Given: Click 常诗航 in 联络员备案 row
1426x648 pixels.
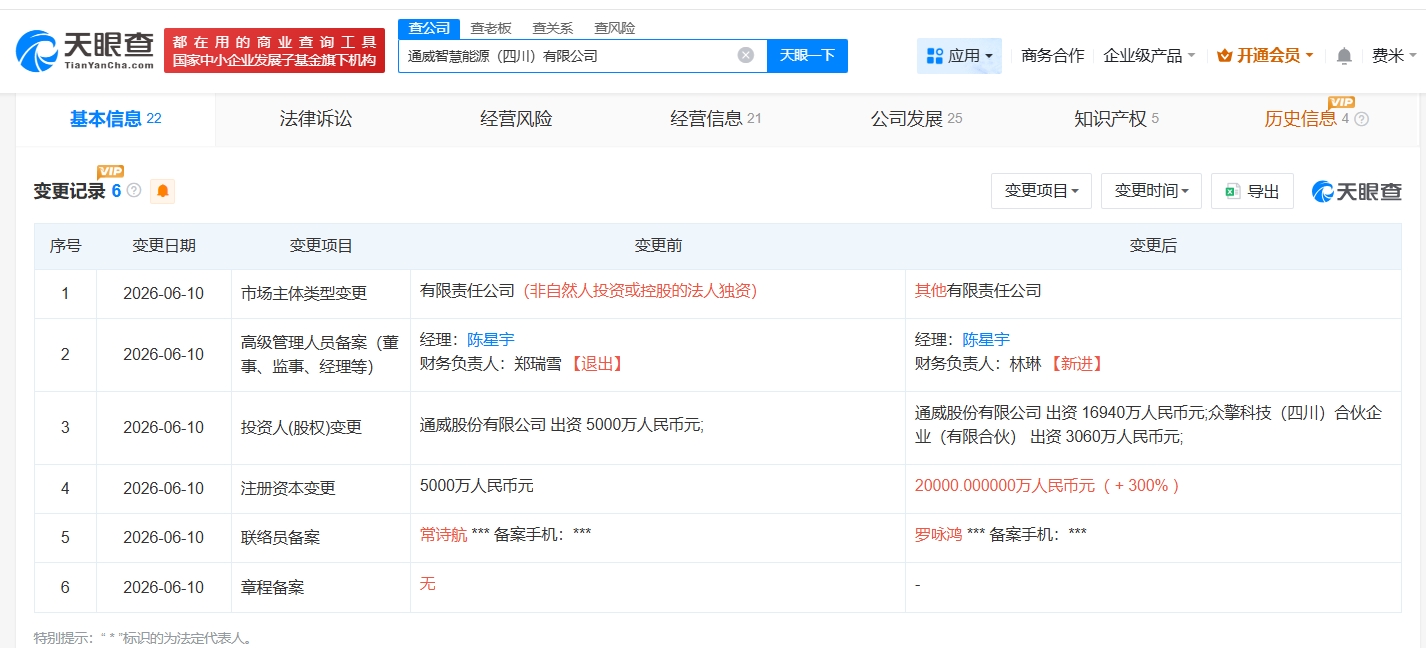Looking at the screenshot, I should tap(443, 534).
